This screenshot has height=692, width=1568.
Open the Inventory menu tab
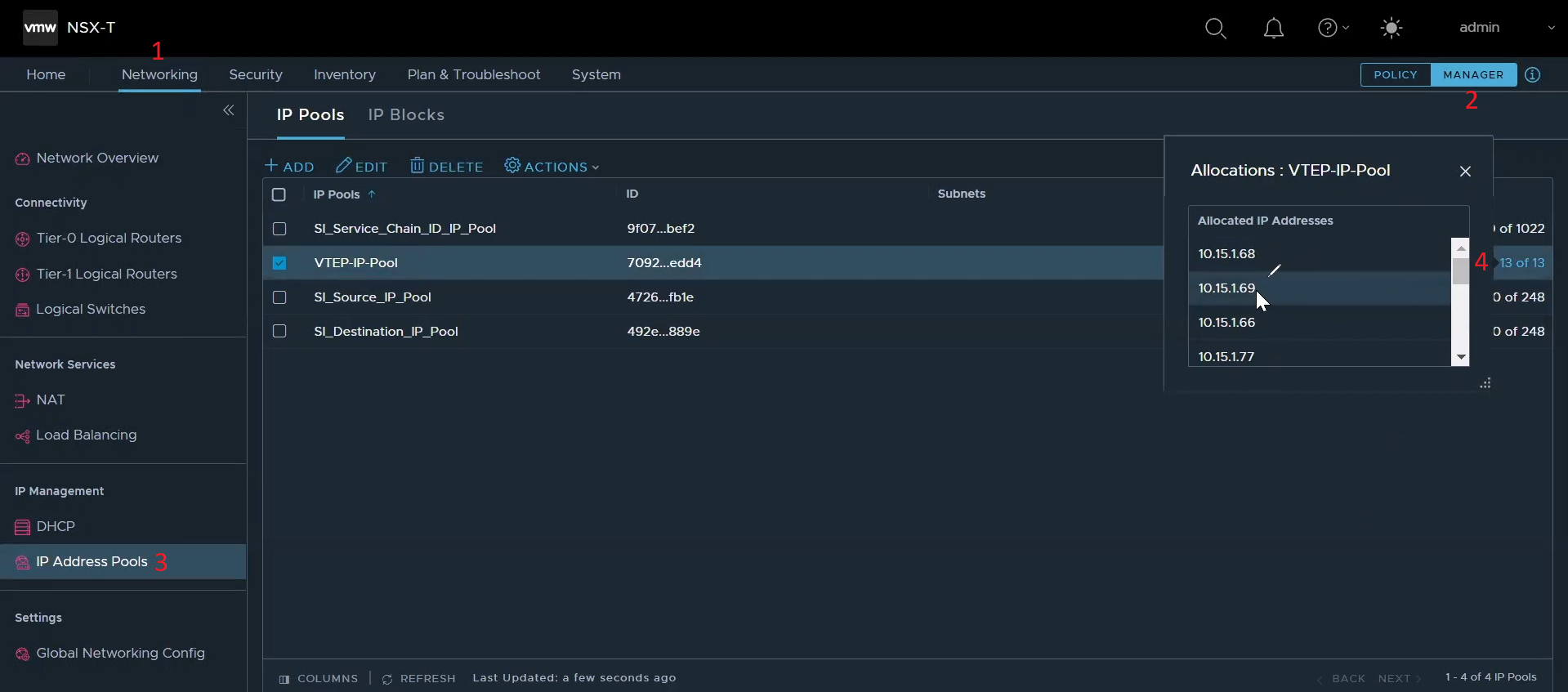(345, 74)
